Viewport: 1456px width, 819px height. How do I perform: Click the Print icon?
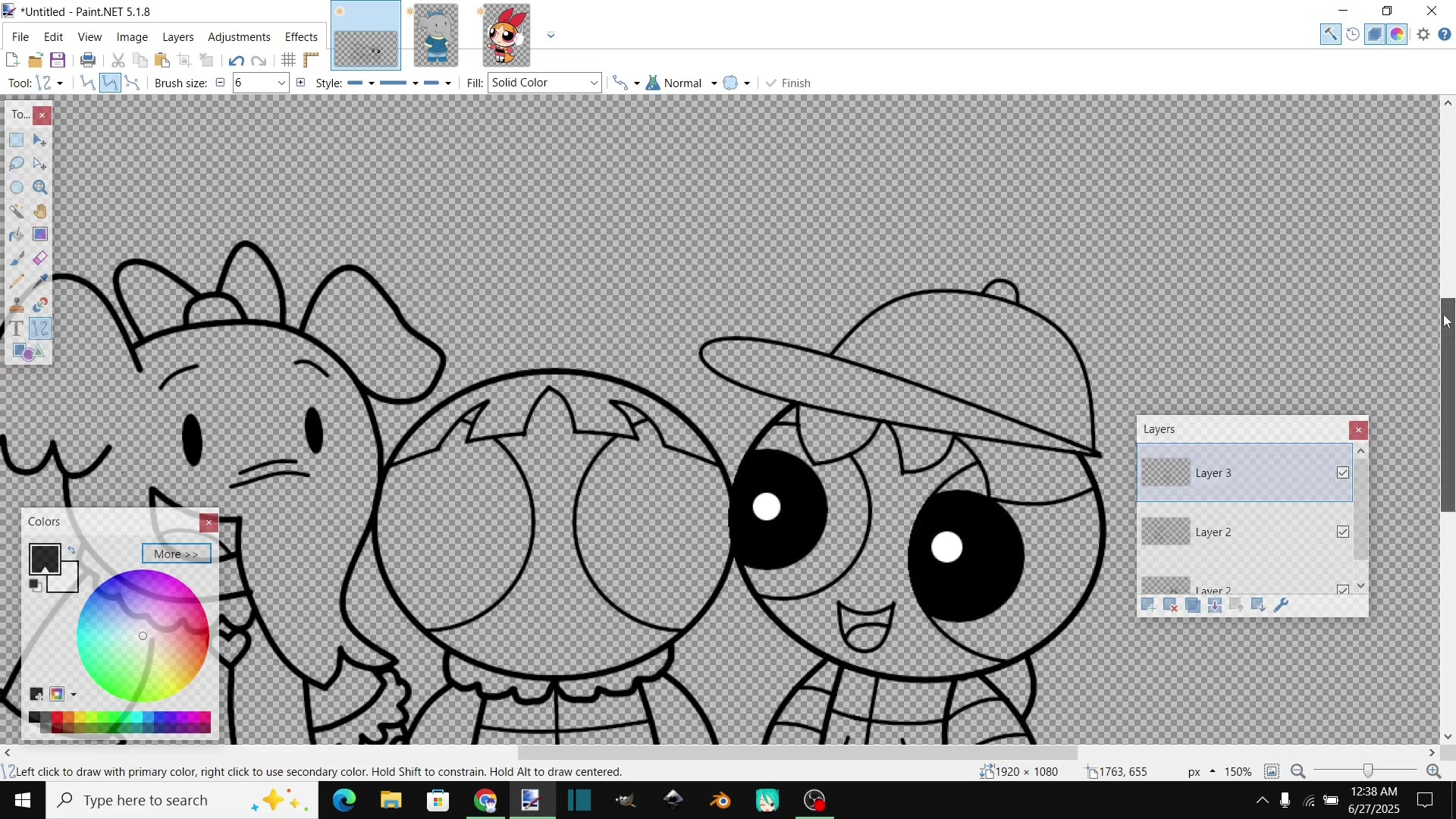tap(88, 60)
